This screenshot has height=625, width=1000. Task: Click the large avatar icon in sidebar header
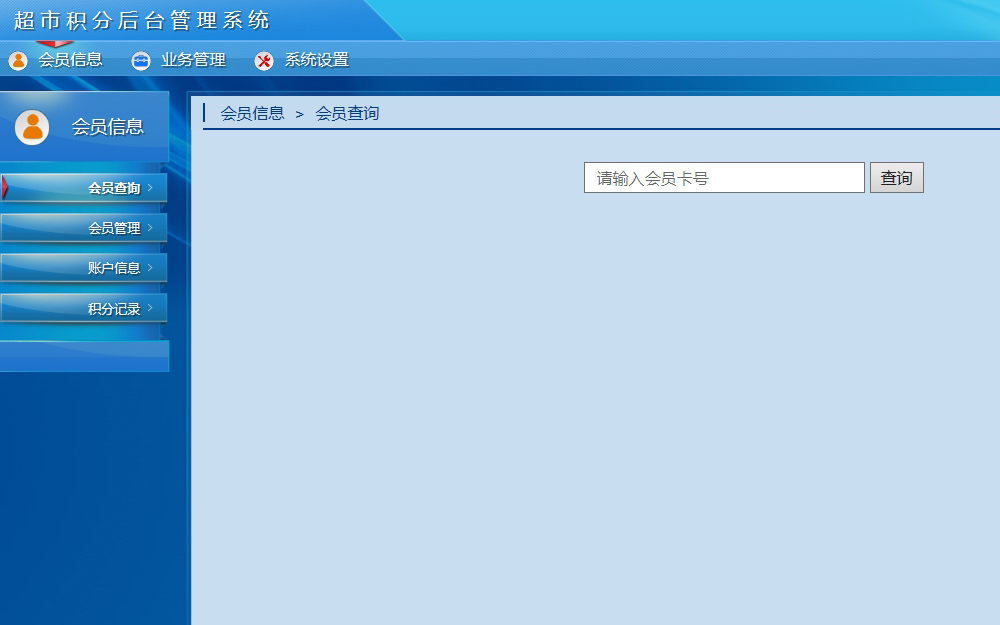(32, 127)
